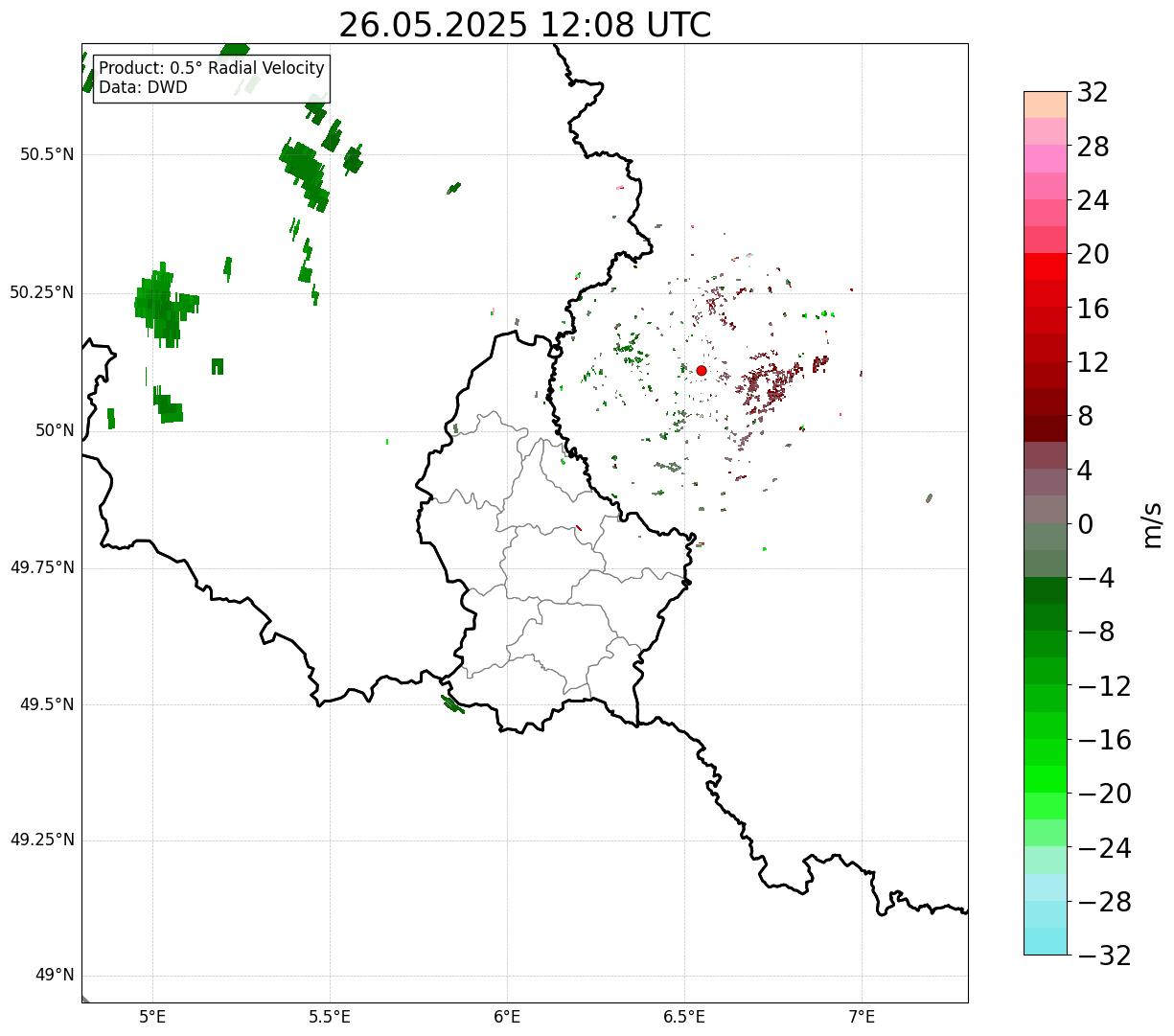Screen dimensions: 1174x1036
Task: Click the colorbar tick label 28
Action: click(x=1093, y=148)
